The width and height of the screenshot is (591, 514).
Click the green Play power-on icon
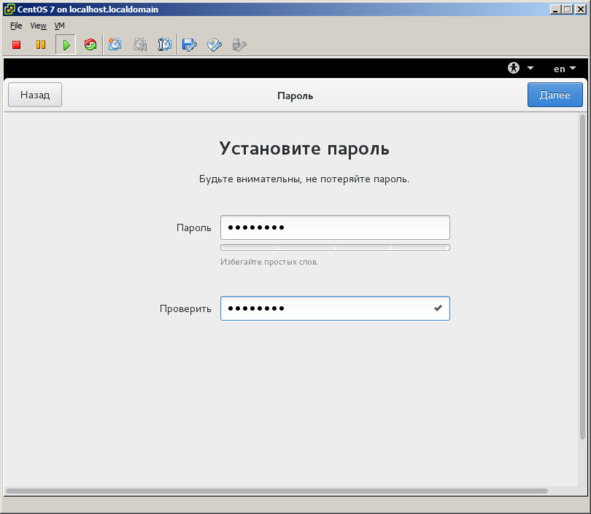click(x=66, y=45)
